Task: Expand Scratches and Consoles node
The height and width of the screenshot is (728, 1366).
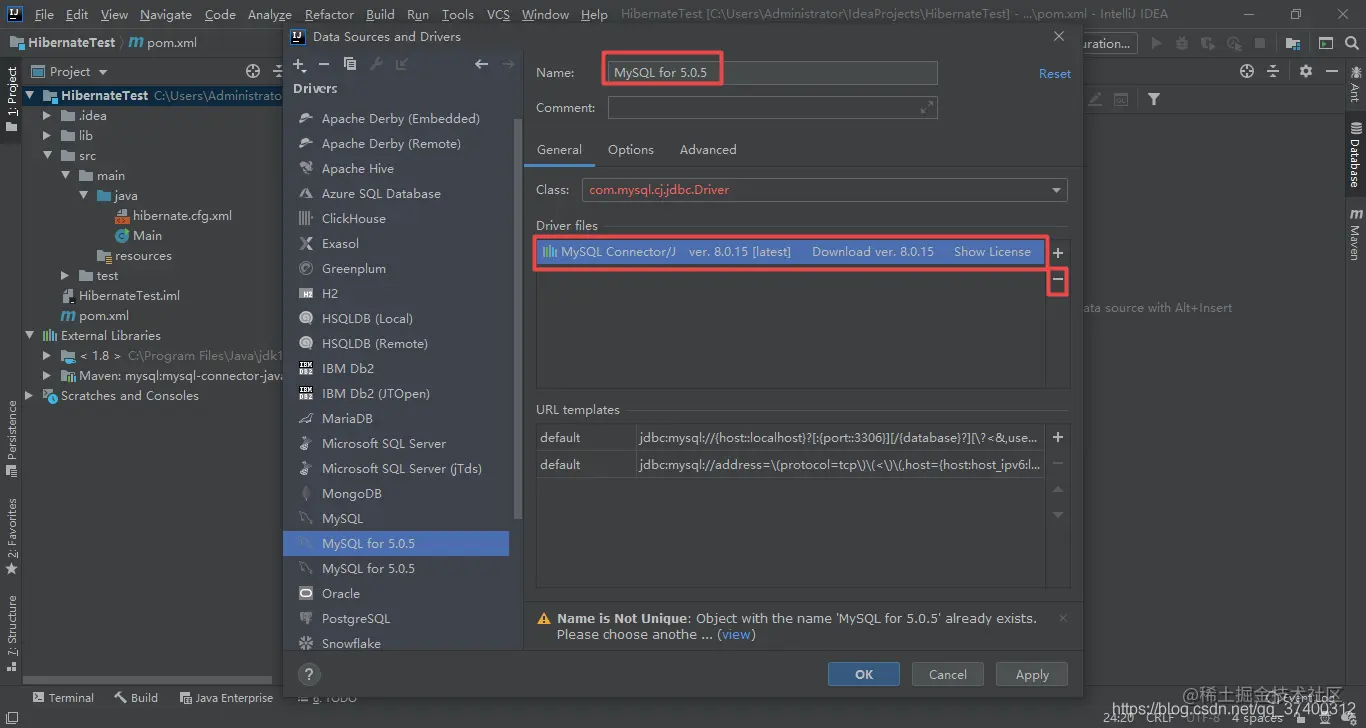Action: tap(30, 396)
